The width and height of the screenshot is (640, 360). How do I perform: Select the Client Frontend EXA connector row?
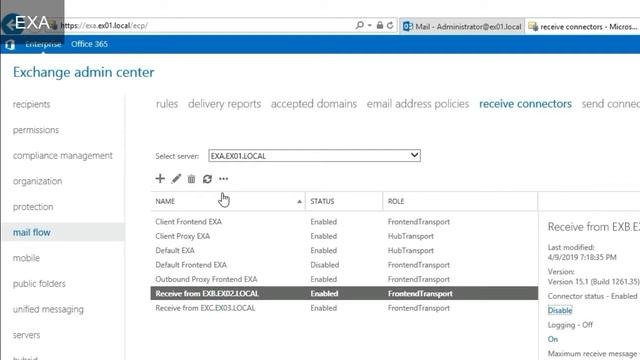(344, 222)
